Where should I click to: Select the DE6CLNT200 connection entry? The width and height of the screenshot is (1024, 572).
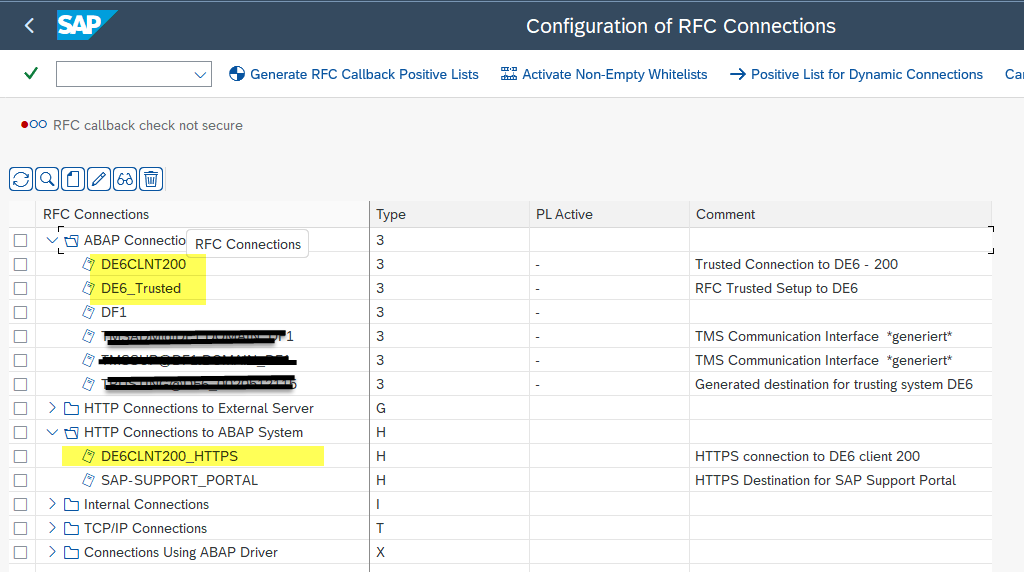pos(144,264)
